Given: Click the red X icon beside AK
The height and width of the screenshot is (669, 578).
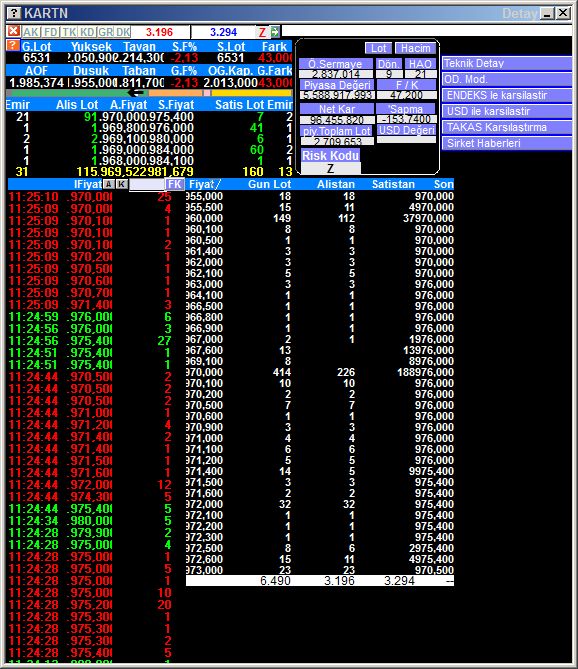Looking at the screenshot, I should pyautogui.click(x=13, y=32).
